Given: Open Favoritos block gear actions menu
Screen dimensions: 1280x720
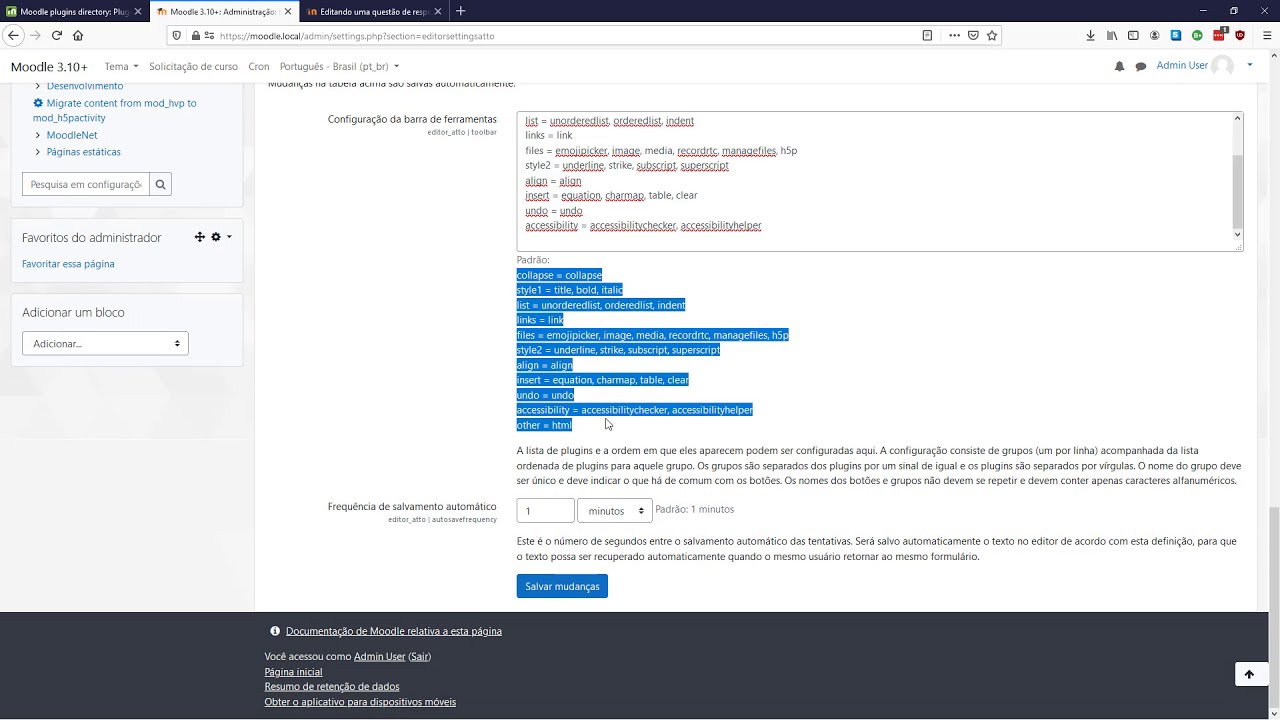Looking at the screenshot, I should coord(220,237).
